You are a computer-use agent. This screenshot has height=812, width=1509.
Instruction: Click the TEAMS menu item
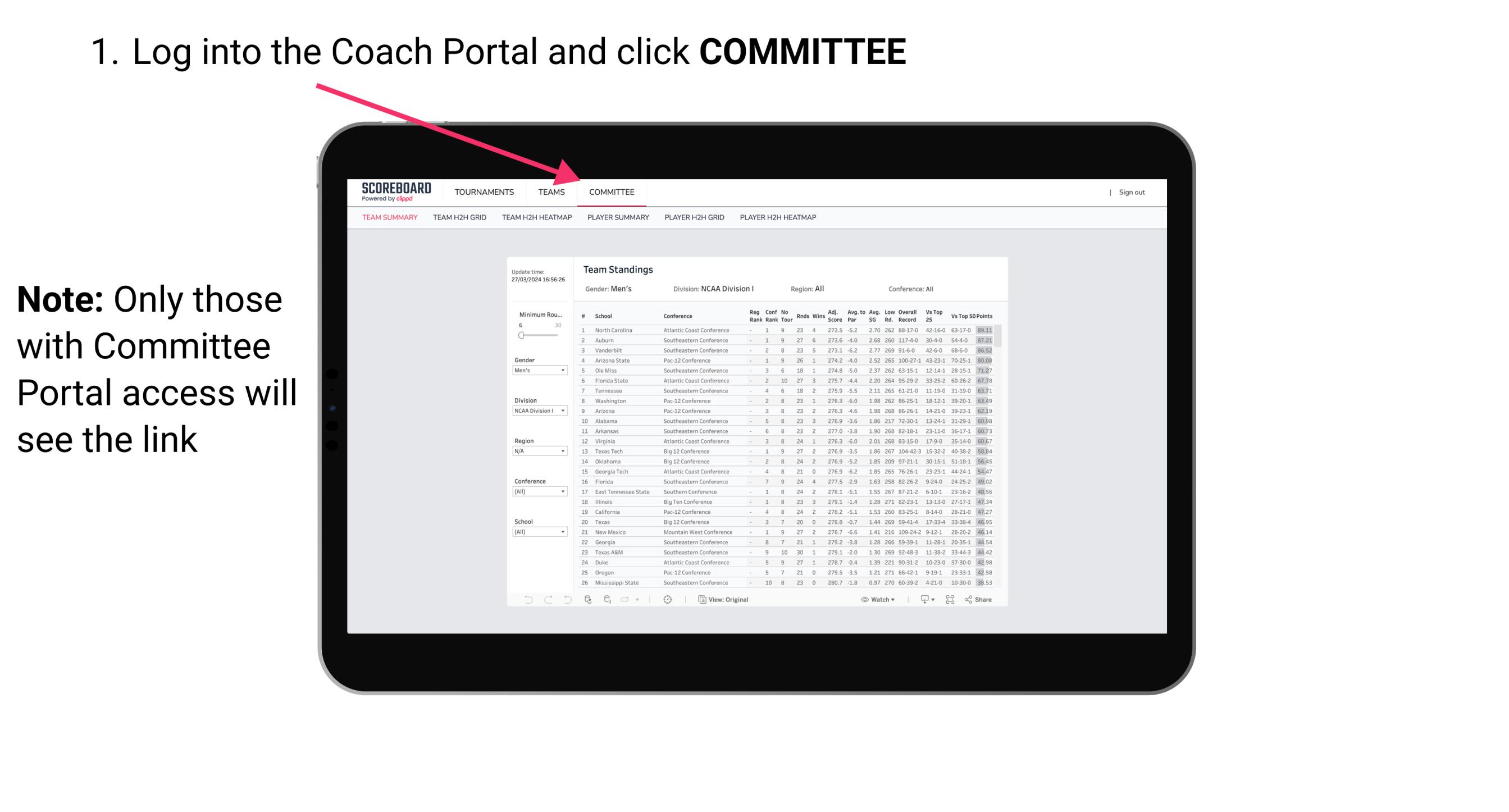click(x=553, y=192)
